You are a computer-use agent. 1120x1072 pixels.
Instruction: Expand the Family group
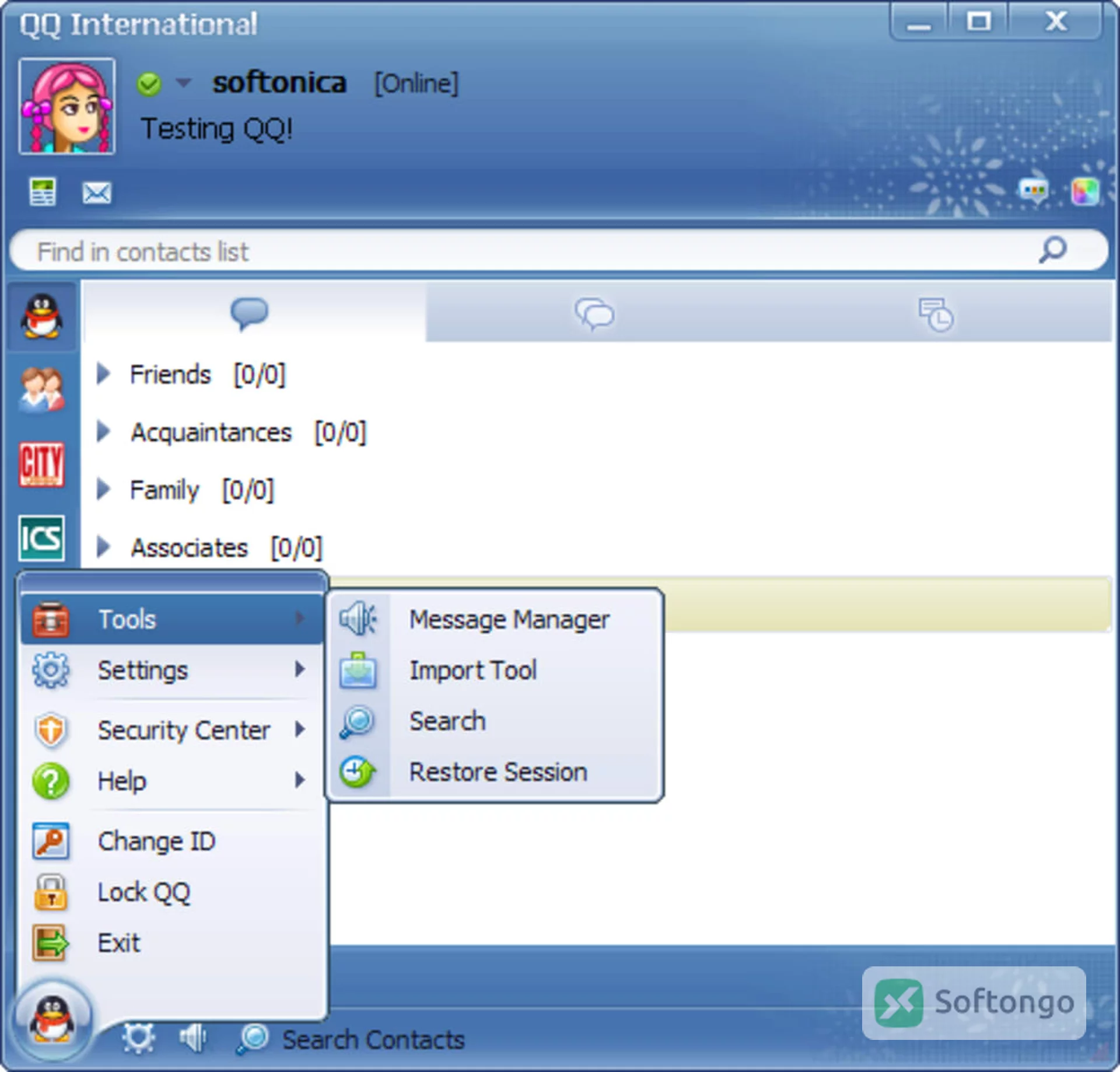(104, 489)
